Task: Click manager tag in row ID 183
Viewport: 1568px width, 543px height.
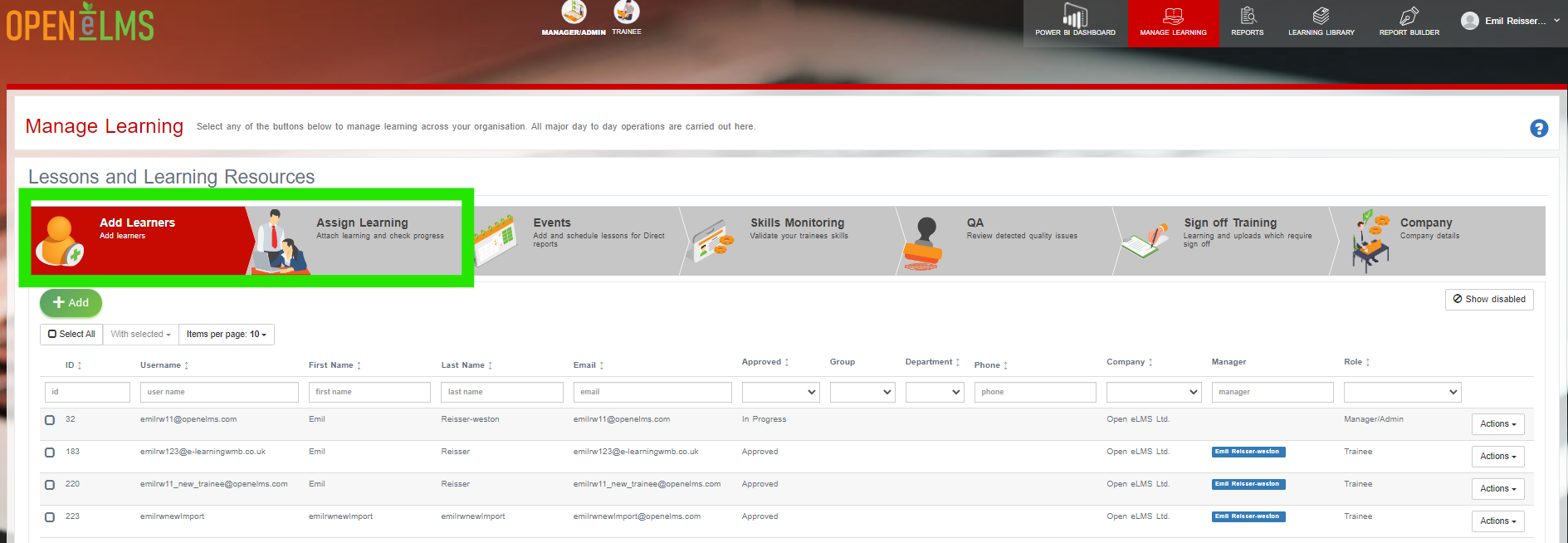Action: pyautogui.click(x=1248, y=452)
